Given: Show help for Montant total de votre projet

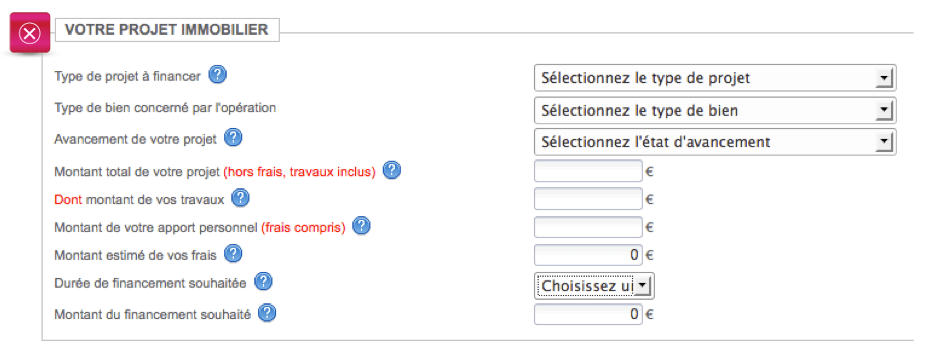Looking at the screenshot, I should (392, 171).
